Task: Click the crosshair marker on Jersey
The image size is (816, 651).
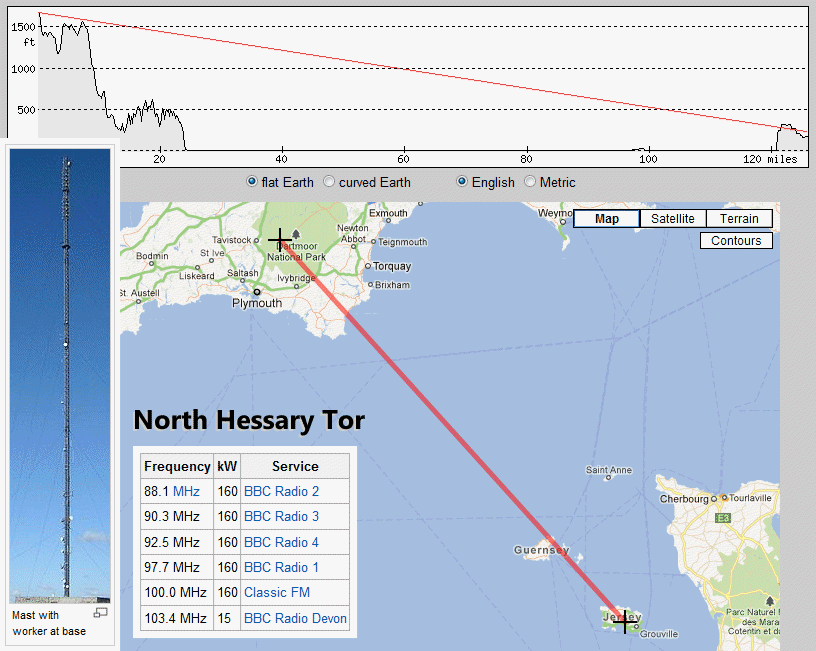Action: click(625, 621)
